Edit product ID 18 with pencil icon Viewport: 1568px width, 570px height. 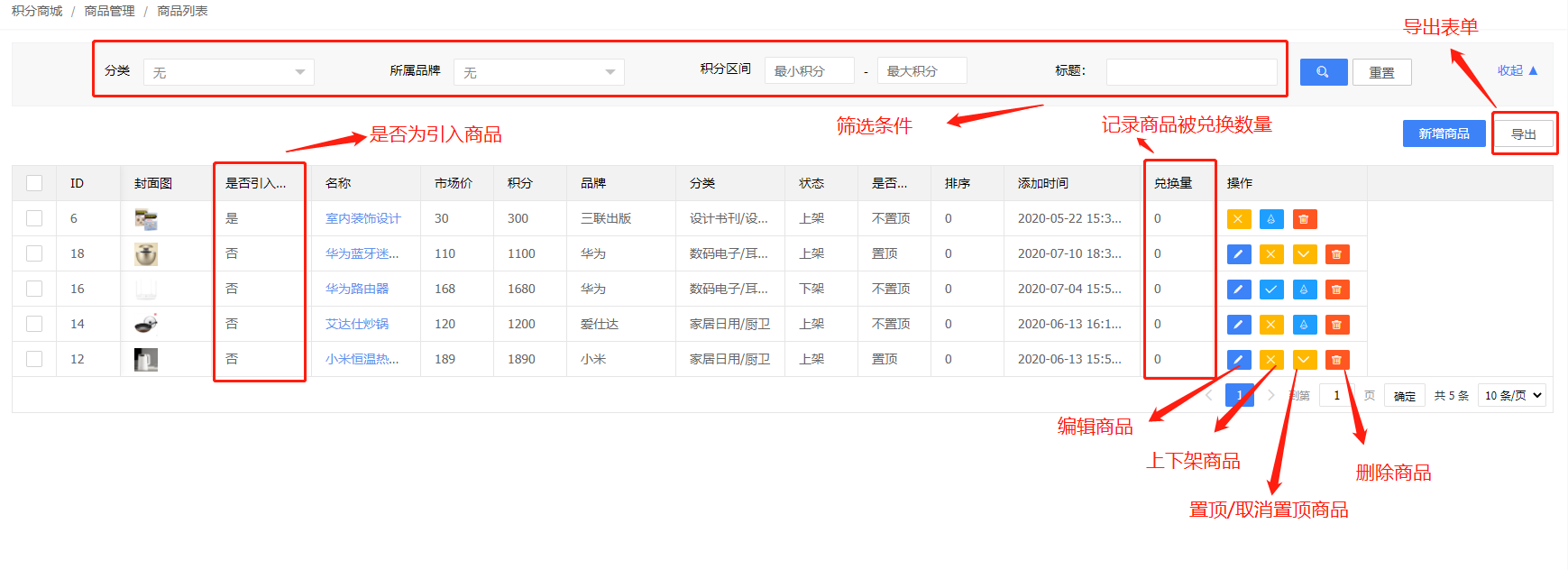click(1238, 254)
